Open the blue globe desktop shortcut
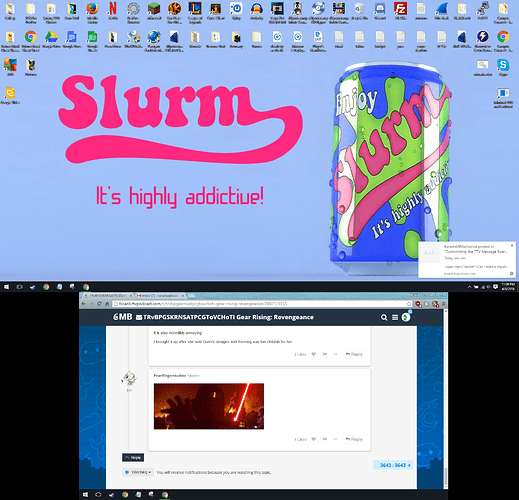The width and height of the screenshot is (519, 500). (x=154, y=40)
